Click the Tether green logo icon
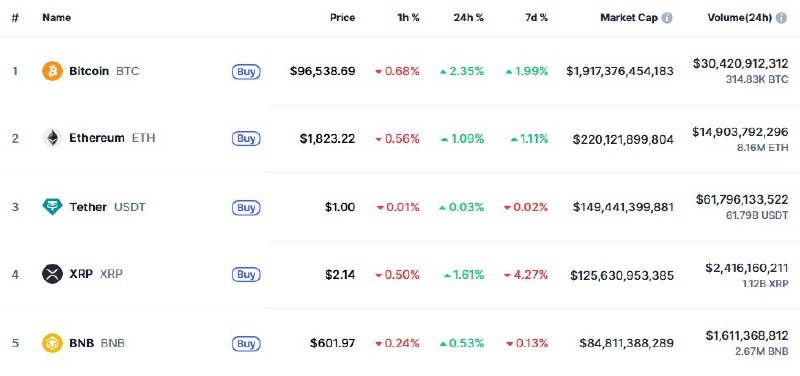The width and height of the screenshot is (800, 376). point(53,207)
